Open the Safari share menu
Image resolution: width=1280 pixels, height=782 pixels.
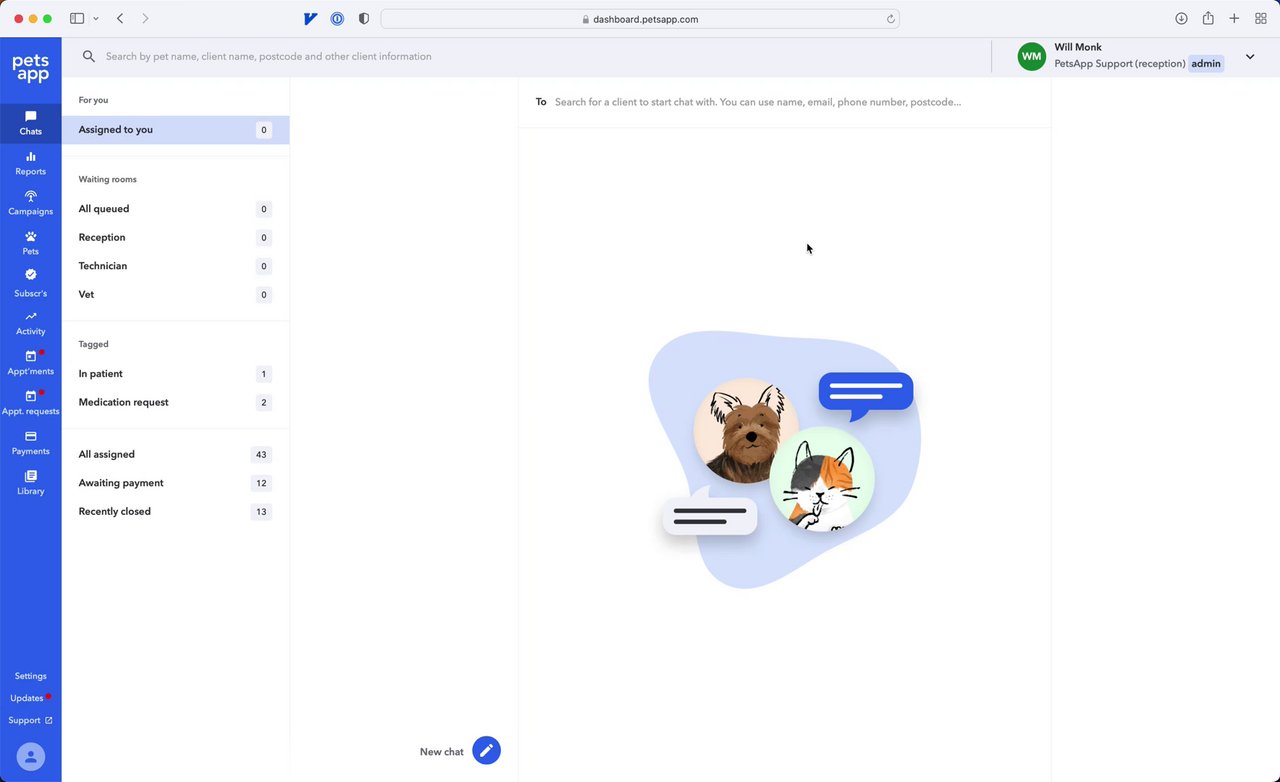(1208, 19)
